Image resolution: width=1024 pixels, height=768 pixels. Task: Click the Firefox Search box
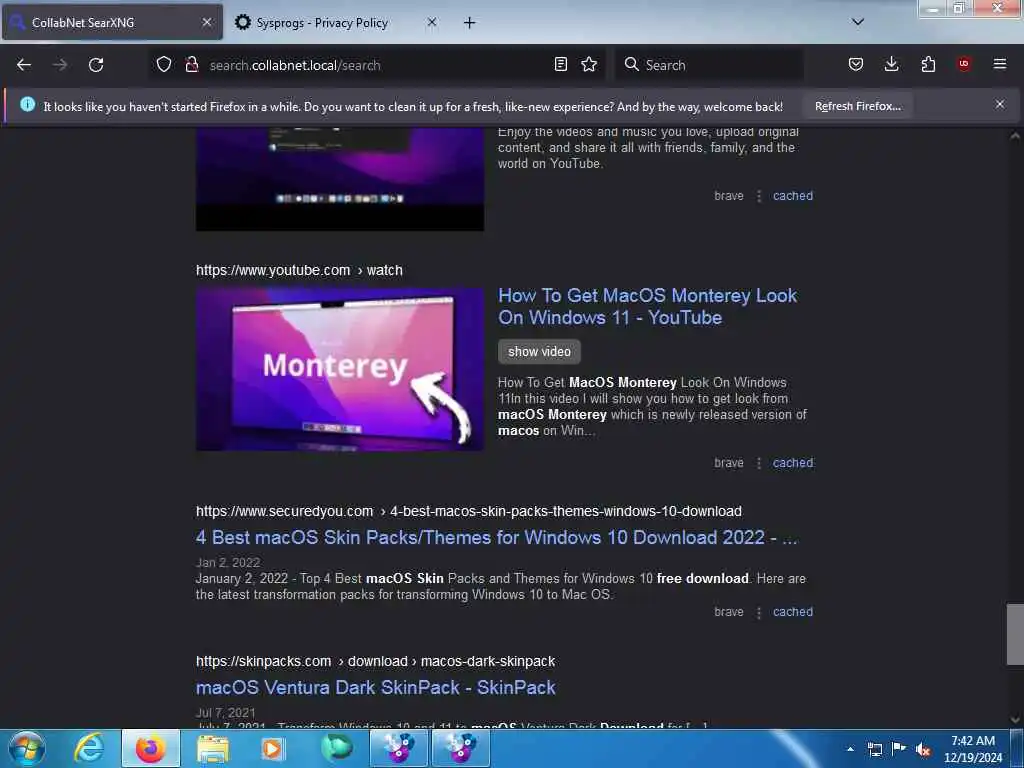coord(709,65)
